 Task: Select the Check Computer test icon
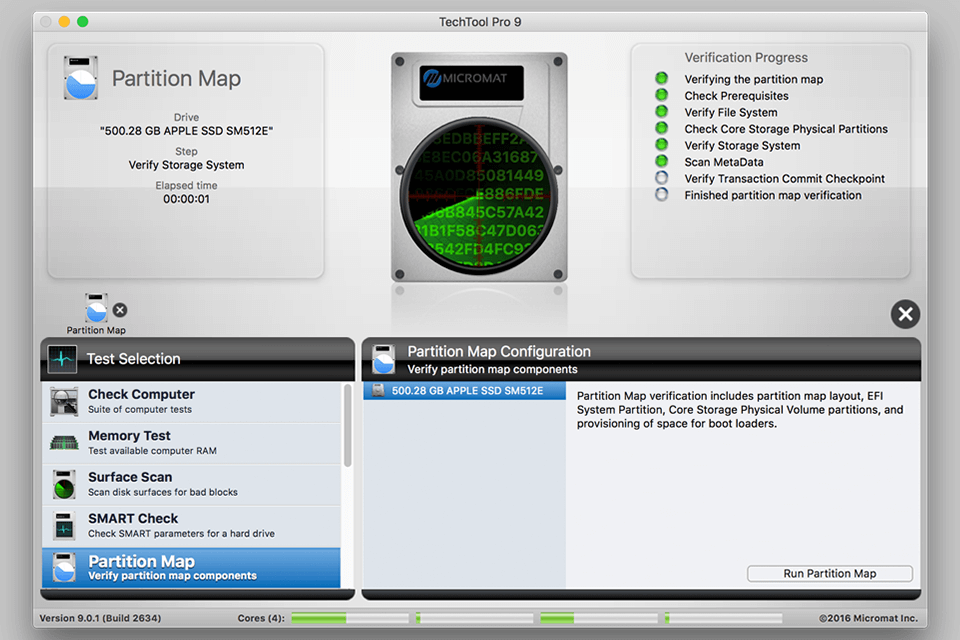click(64, 402)
